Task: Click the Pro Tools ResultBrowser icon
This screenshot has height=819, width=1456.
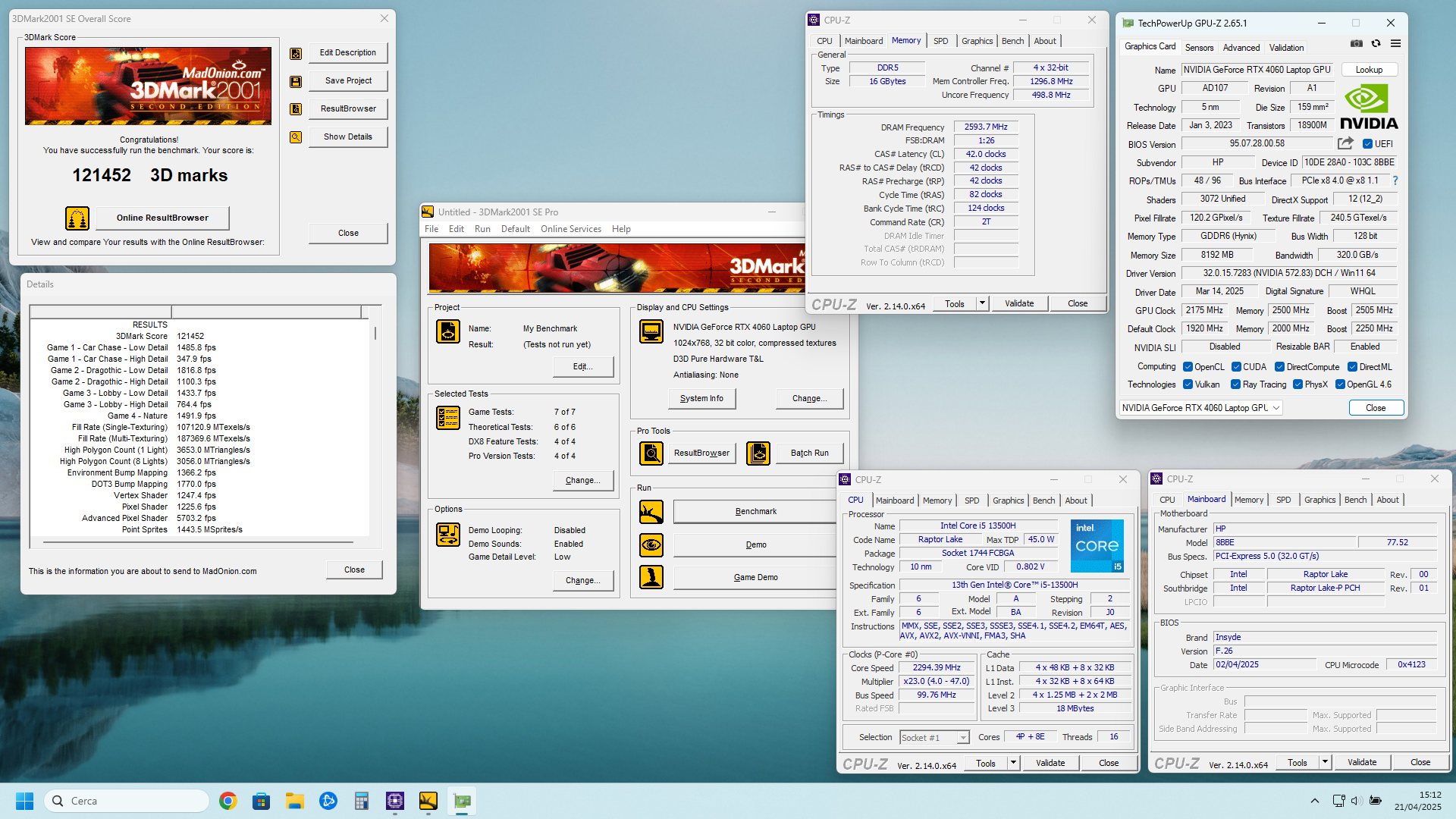Action: [x=651, y=453]
